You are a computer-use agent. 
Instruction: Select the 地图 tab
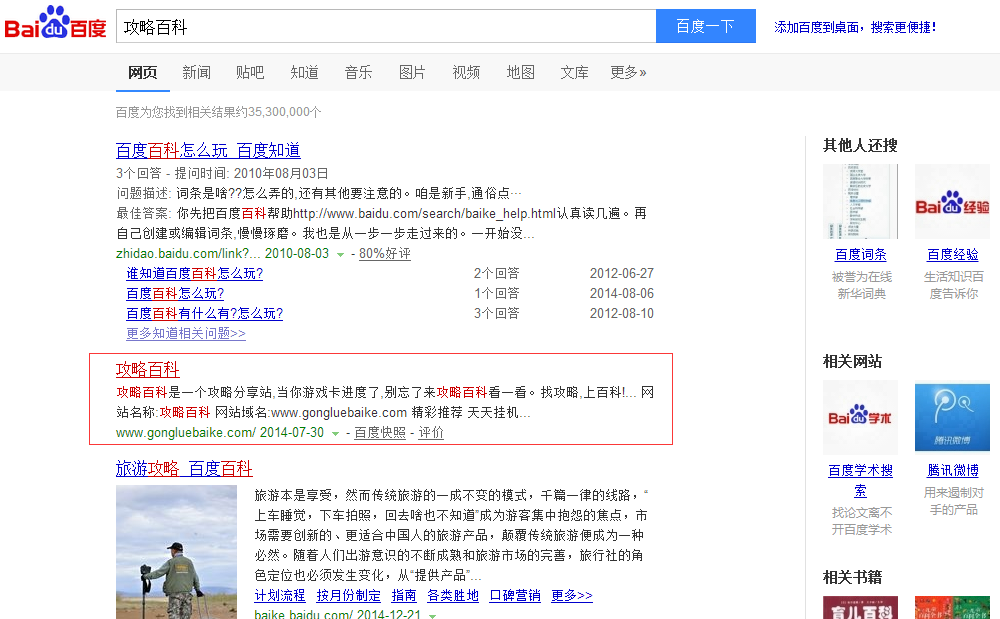tap(520, 72)
